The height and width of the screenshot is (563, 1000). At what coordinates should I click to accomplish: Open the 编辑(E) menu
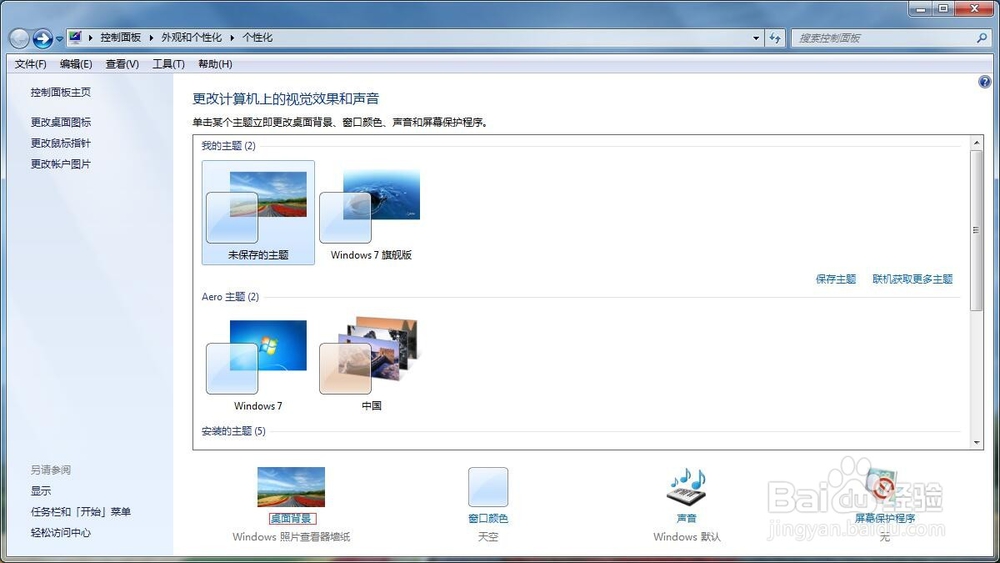point(76,64)
